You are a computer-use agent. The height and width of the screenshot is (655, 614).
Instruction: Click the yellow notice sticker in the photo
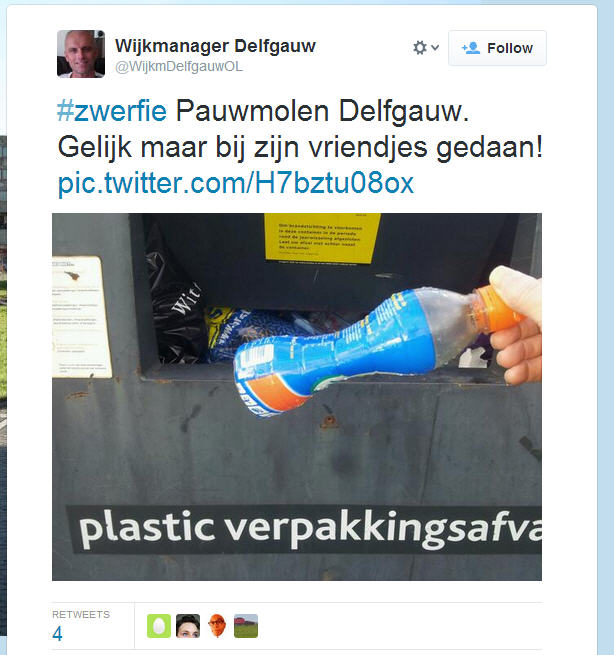pos(322,239)
